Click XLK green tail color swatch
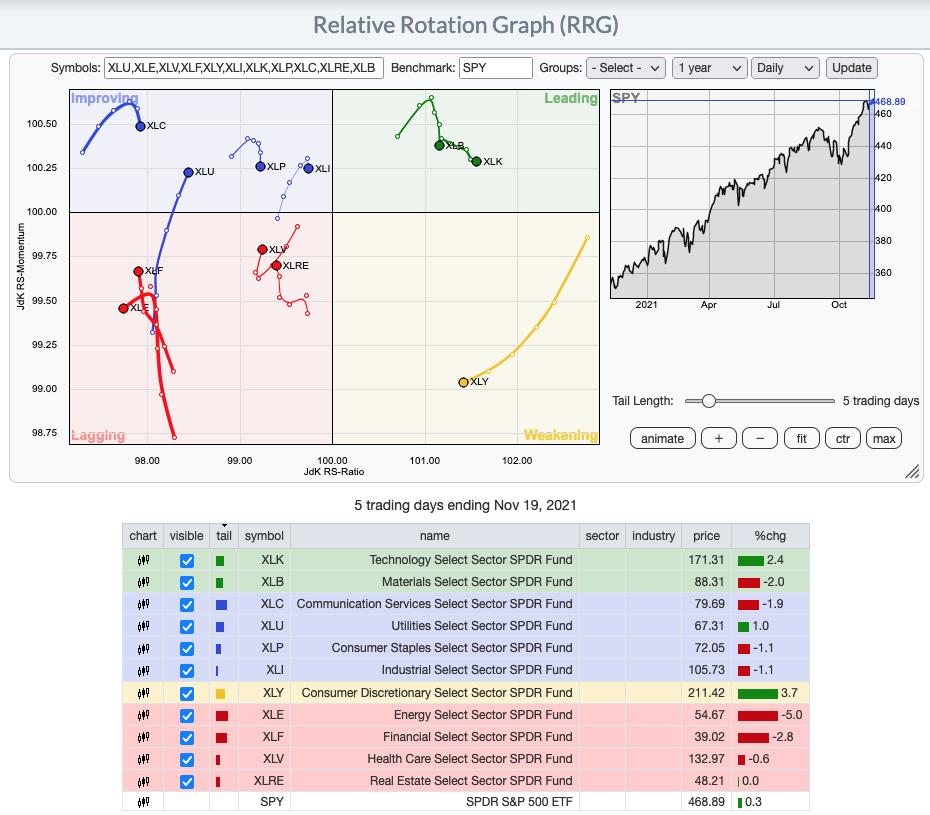 click(219, 561)
